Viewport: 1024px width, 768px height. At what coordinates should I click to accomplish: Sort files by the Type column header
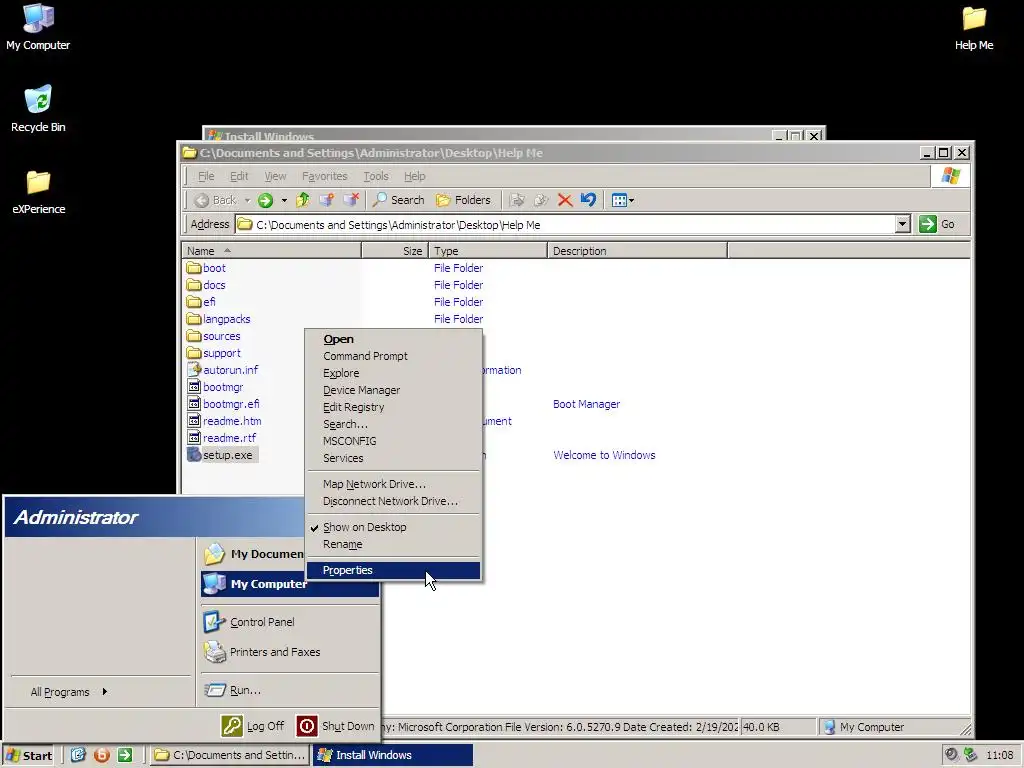tap(488, 251)
